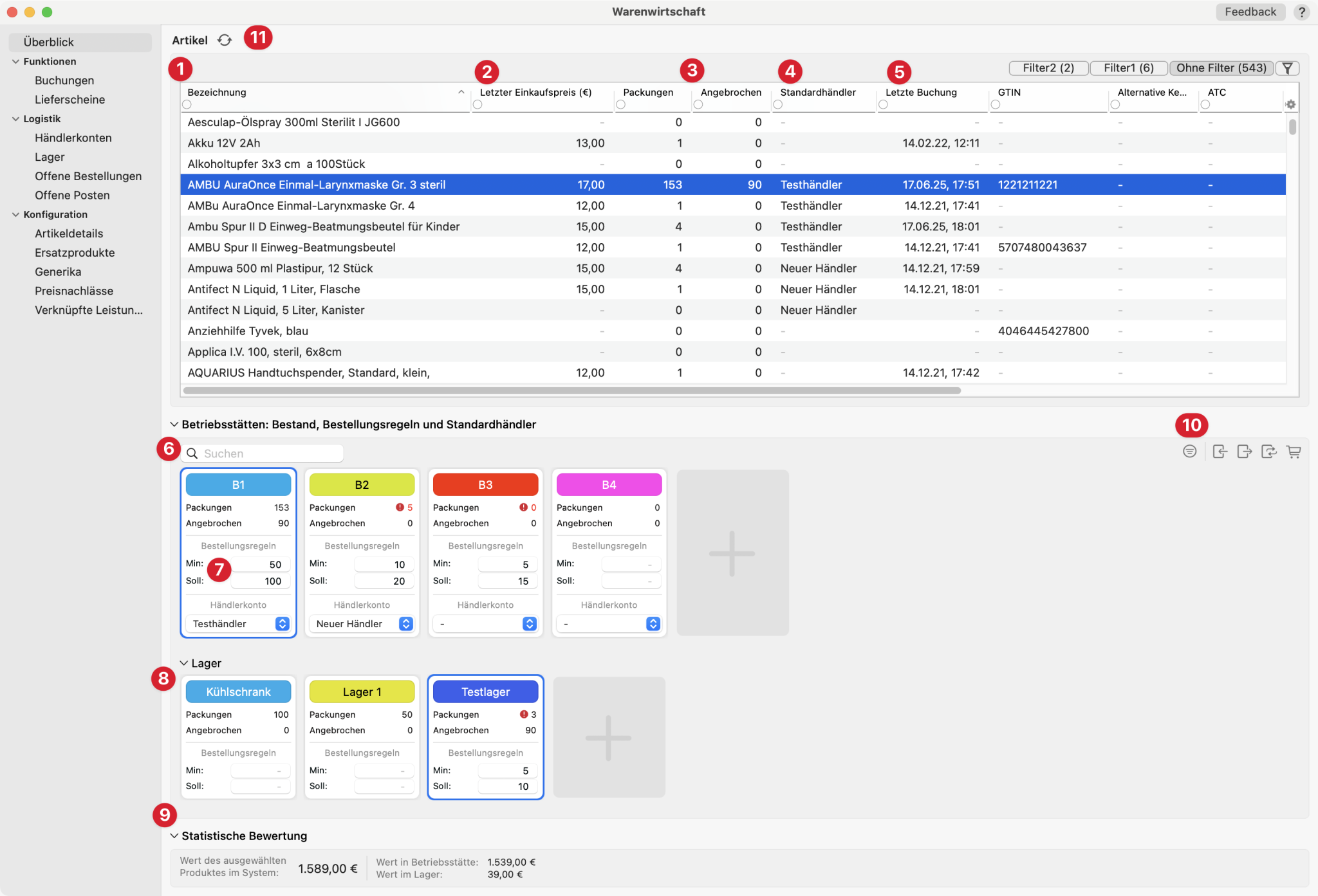The width and height of the screenshot is (1318, 896).
Task: Open Preisnachlässe in the sidebar
Action: pyautogui.click(x=74, y=291)
